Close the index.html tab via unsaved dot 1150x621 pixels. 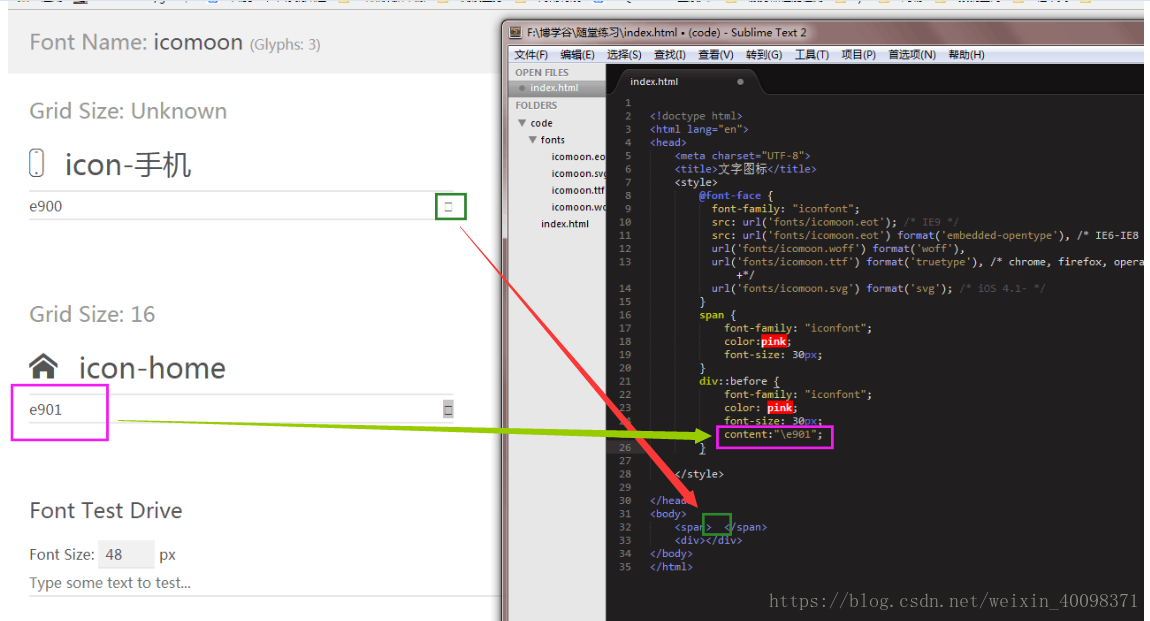(740, 82)
